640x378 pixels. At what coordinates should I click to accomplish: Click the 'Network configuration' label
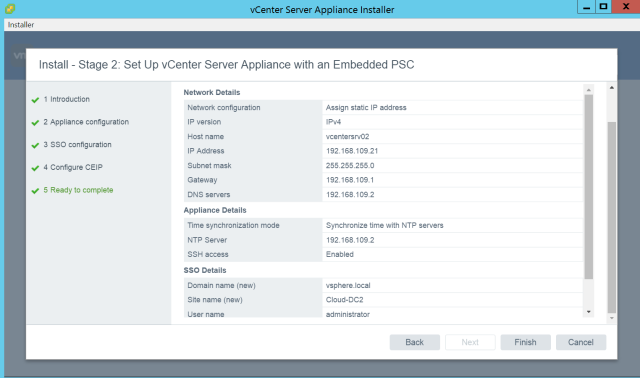[224, 108]
